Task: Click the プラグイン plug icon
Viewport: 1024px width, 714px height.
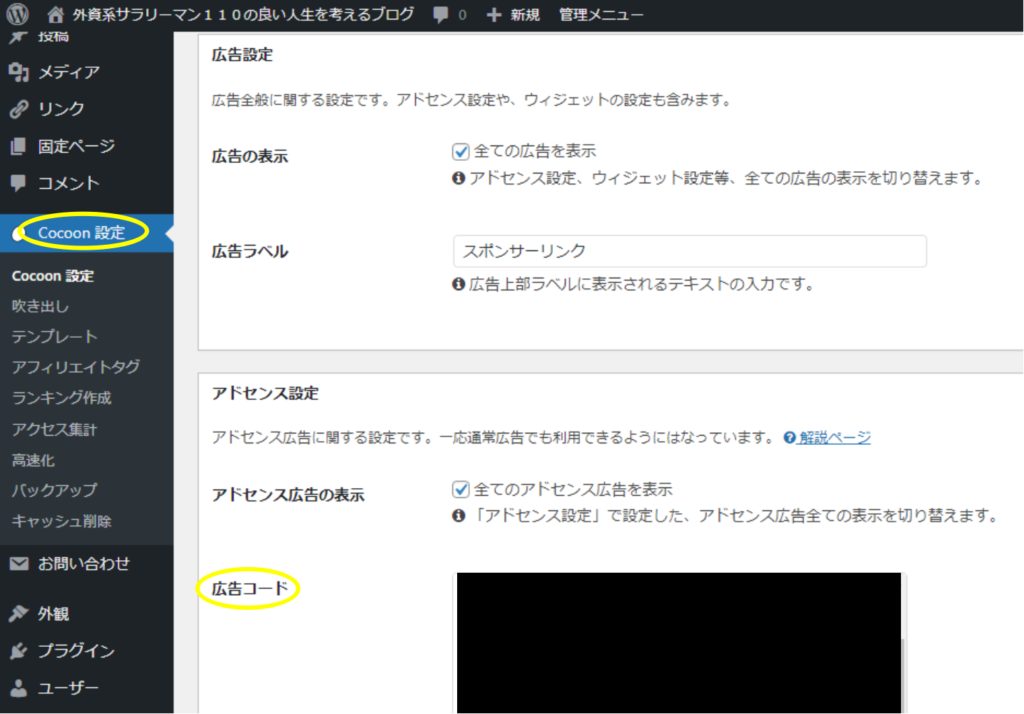Action: pyautogui.click(x=19, y=651)
